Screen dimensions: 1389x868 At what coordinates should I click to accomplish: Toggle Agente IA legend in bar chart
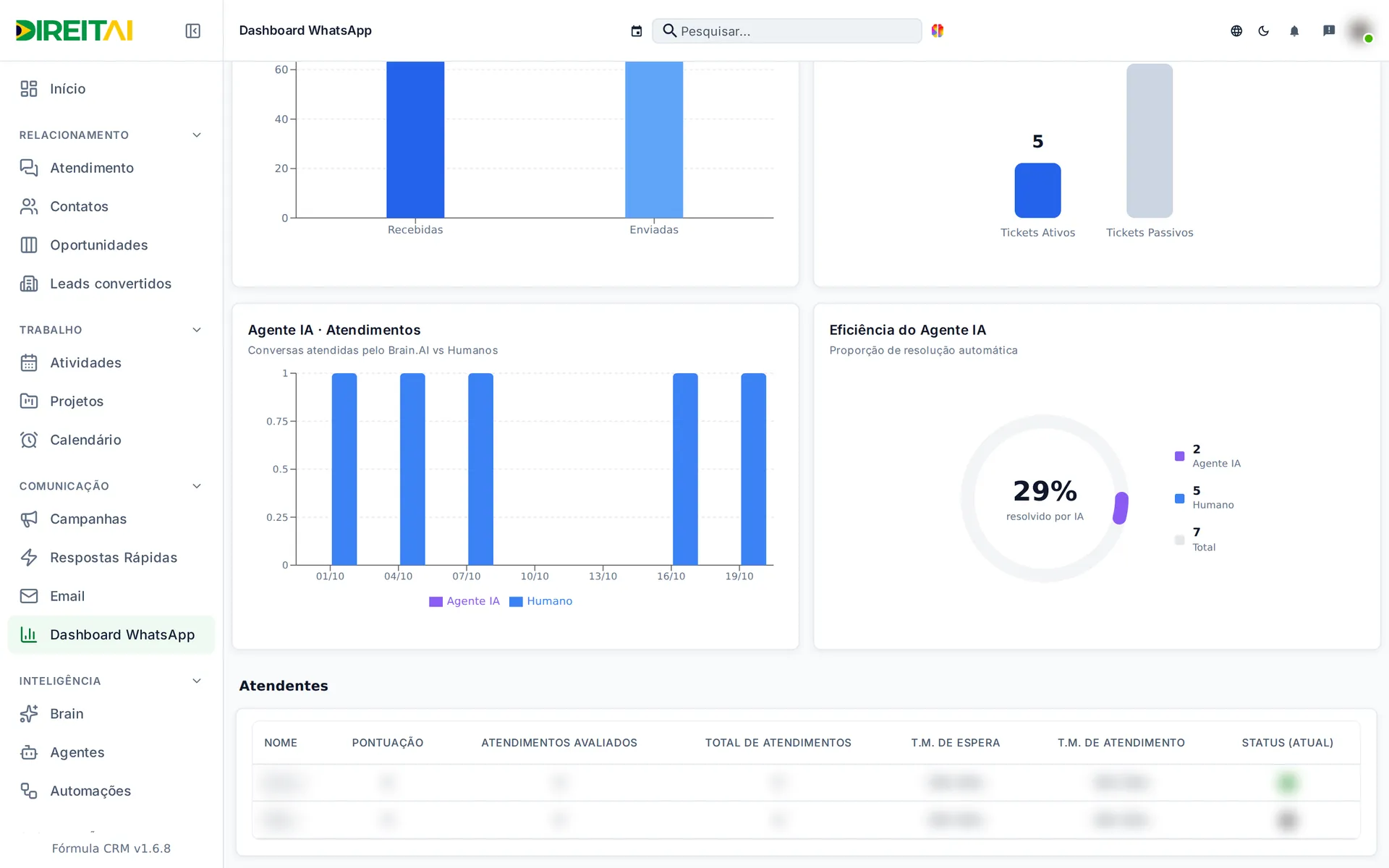pos(464,601)
